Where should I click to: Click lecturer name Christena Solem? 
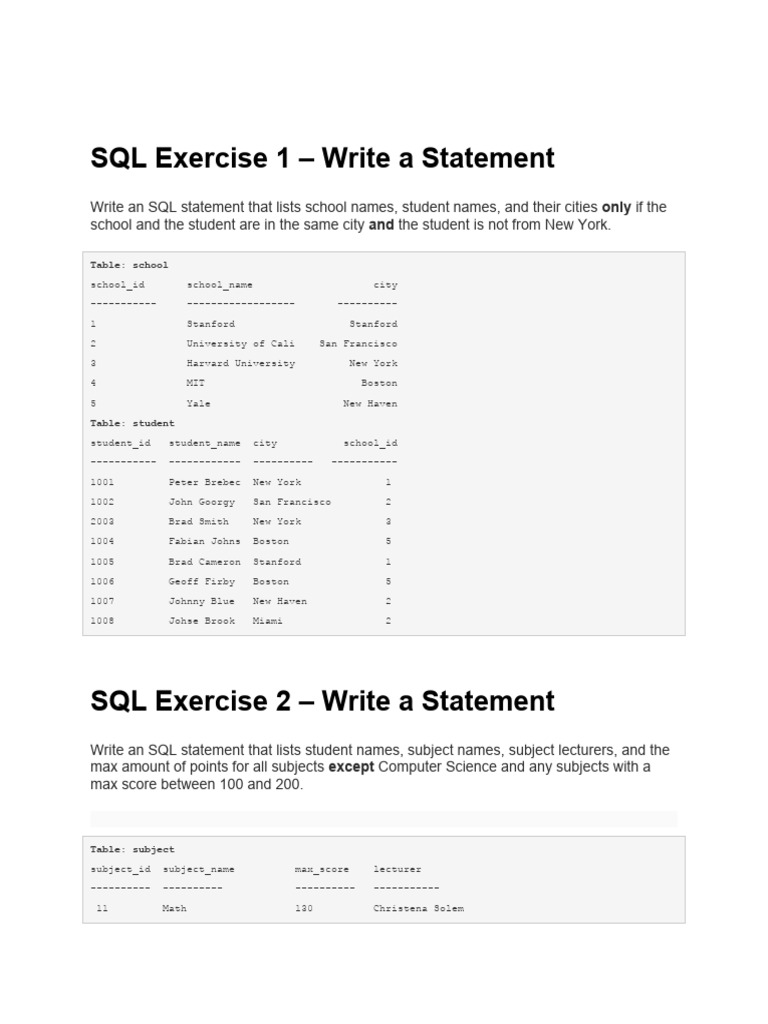click(418, 909)
